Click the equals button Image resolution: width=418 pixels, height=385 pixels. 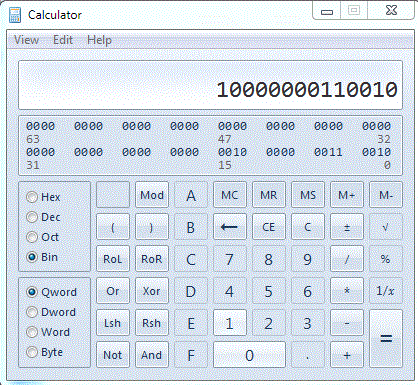click(386, 339)
